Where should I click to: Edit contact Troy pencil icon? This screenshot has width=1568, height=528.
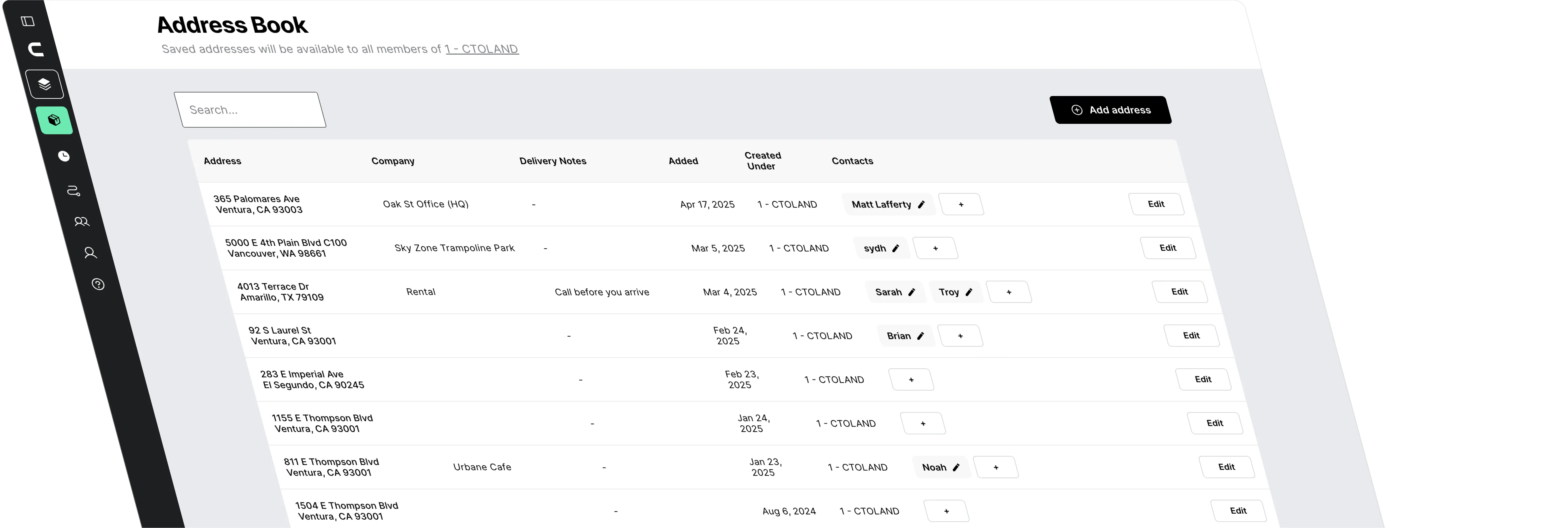point(969,292)
